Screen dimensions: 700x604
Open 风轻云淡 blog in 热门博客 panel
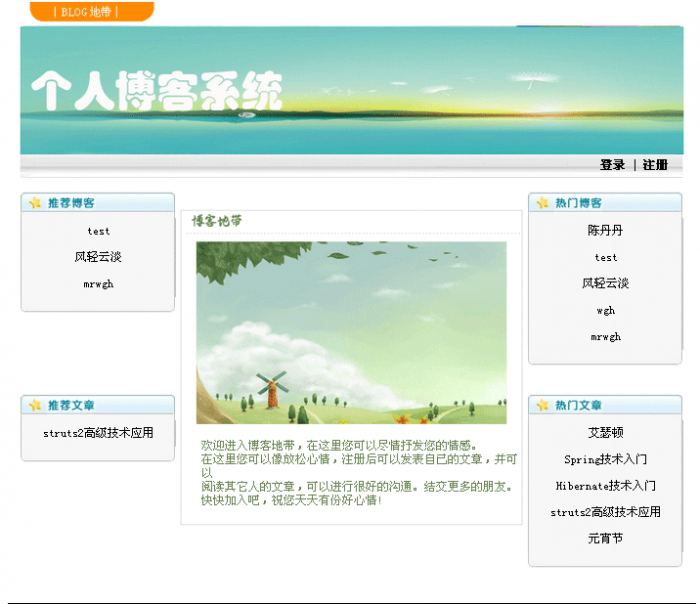point(605,283)
